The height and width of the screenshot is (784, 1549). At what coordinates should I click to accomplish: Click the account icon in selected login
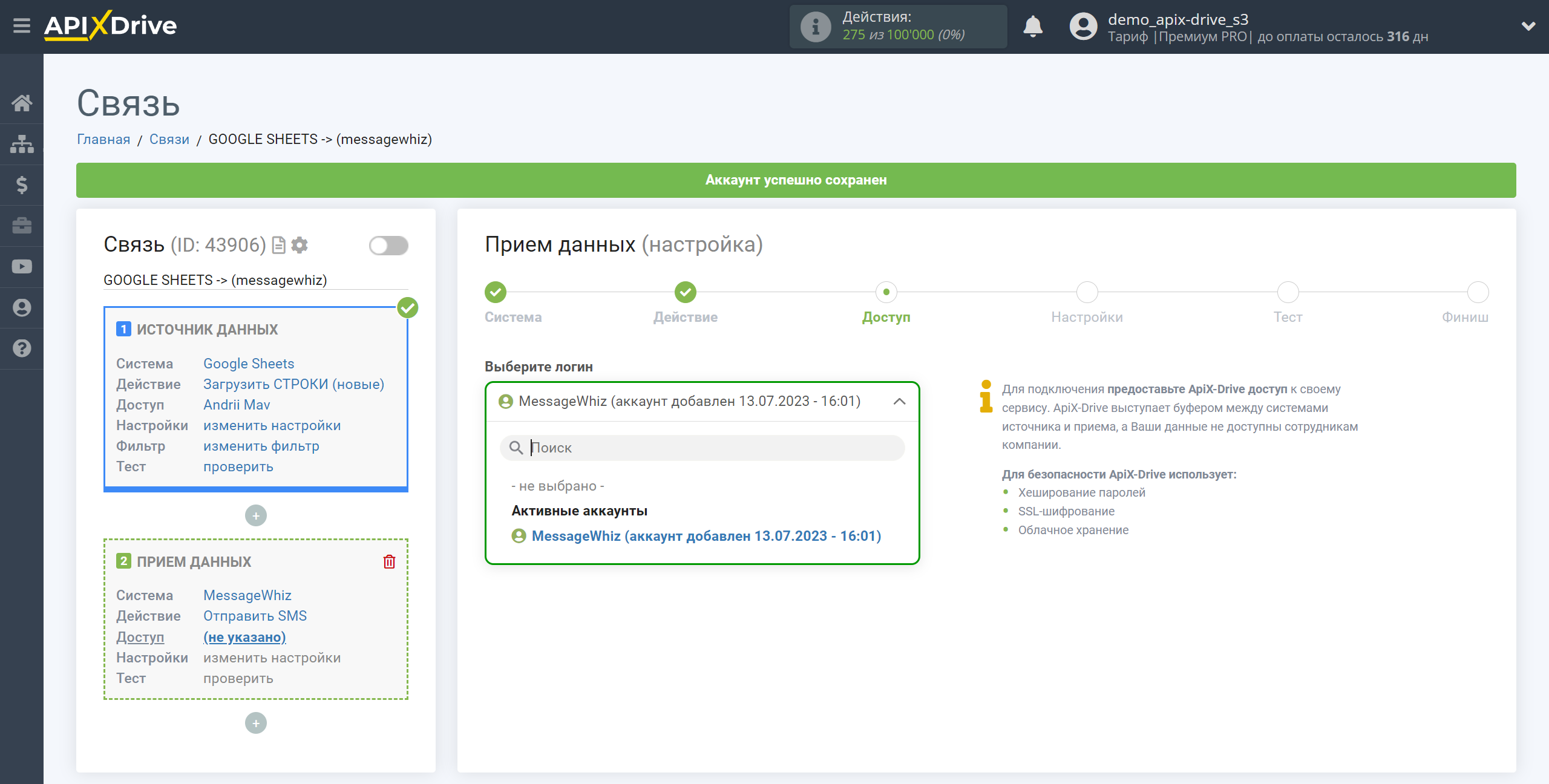(506, 401)
